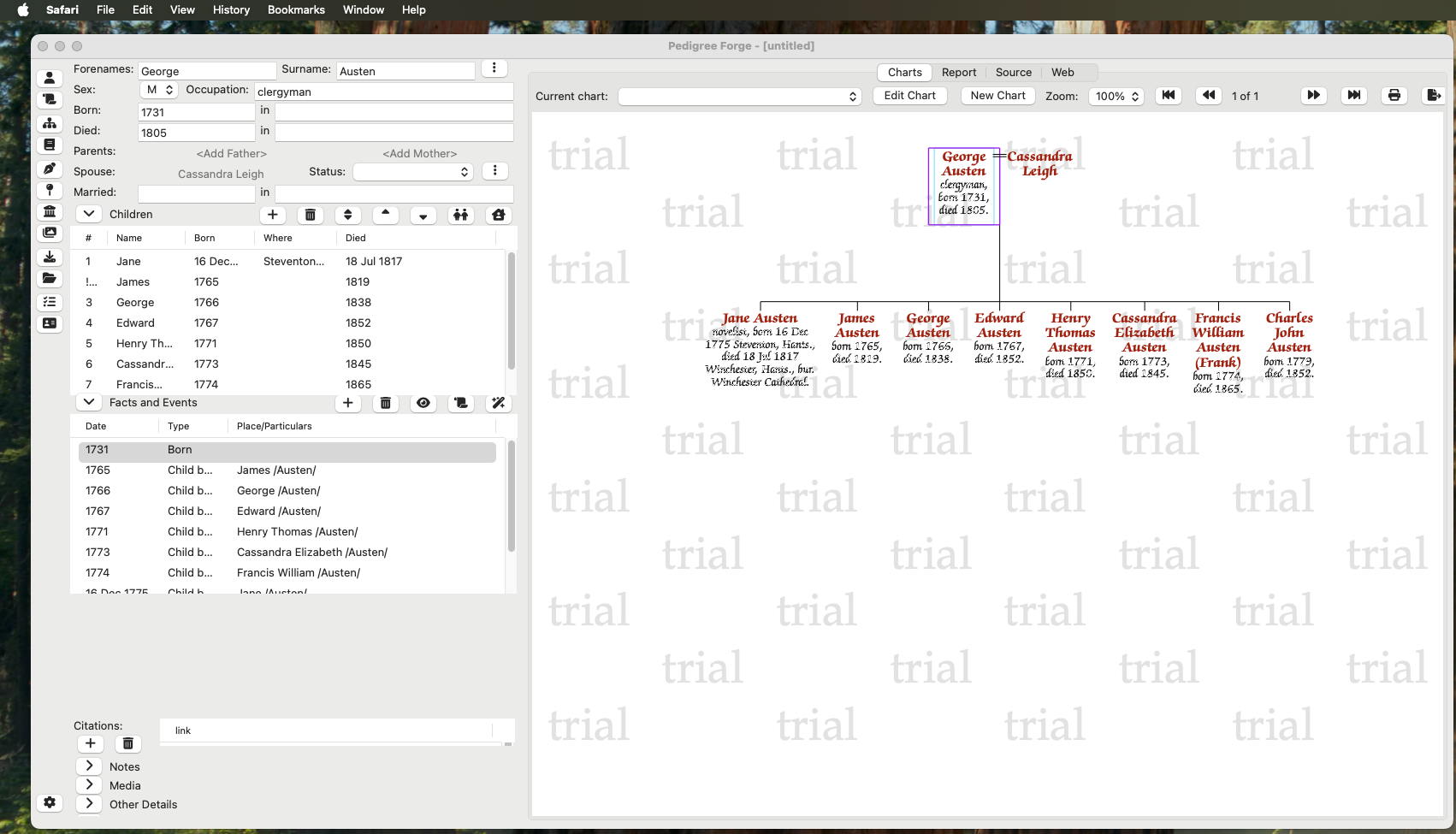Click the Occupation input field
This screenshot has height=834, width=1456.
383,92
